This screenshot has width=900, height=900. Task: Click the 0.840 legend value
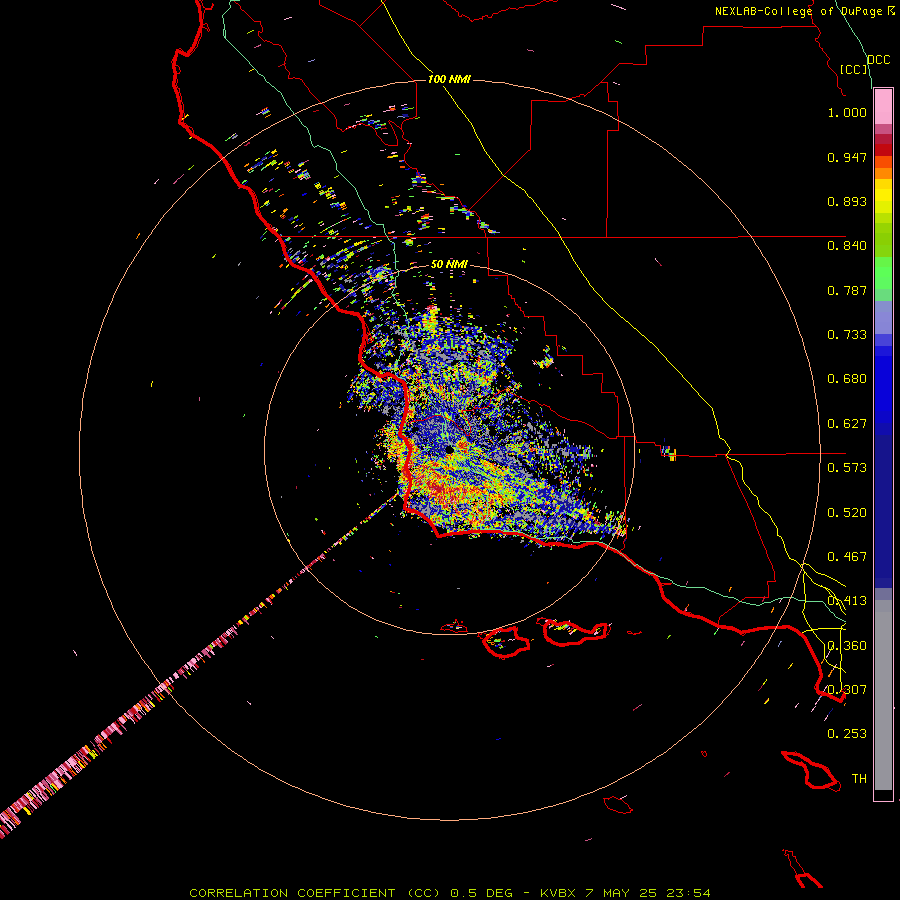point(847,246)
